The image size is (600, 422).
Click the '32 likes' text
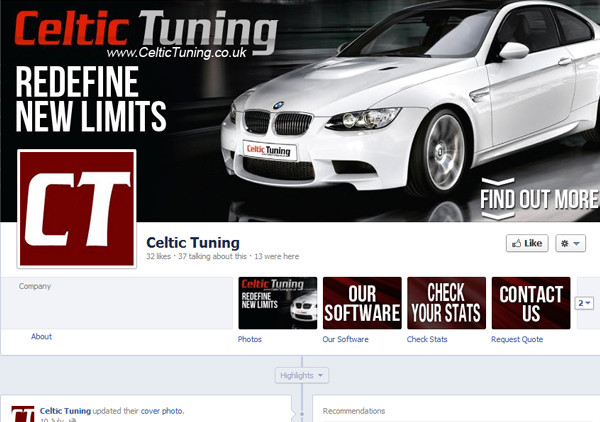point(158,256)
